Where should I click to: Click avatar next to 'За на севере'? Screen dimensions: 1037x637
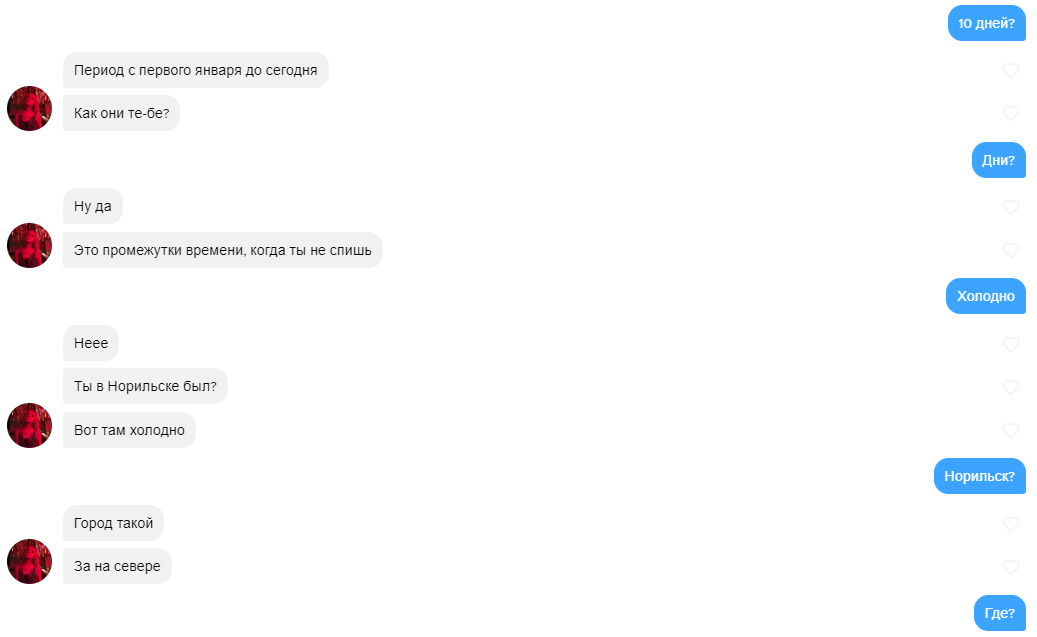29,562
